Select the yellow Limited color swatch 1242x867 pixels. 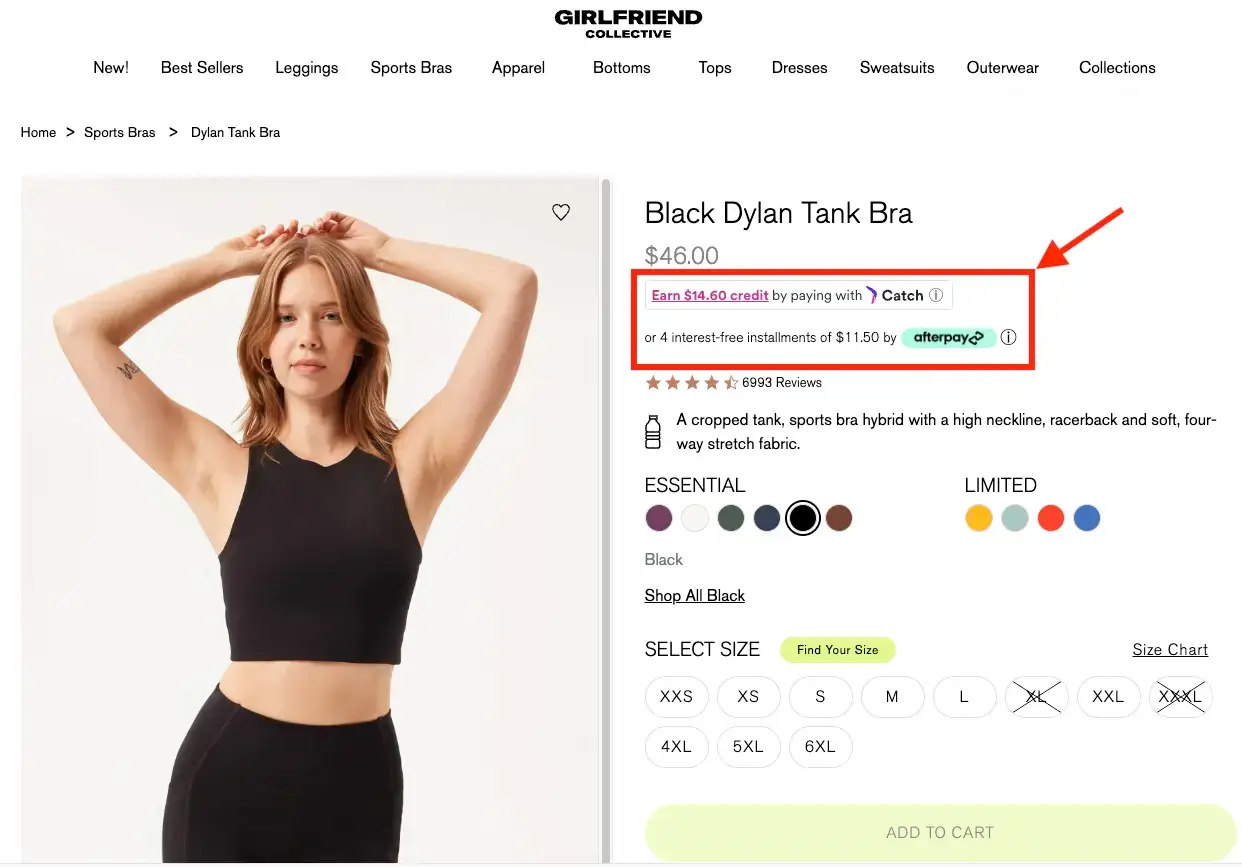(x=978, y=518)
